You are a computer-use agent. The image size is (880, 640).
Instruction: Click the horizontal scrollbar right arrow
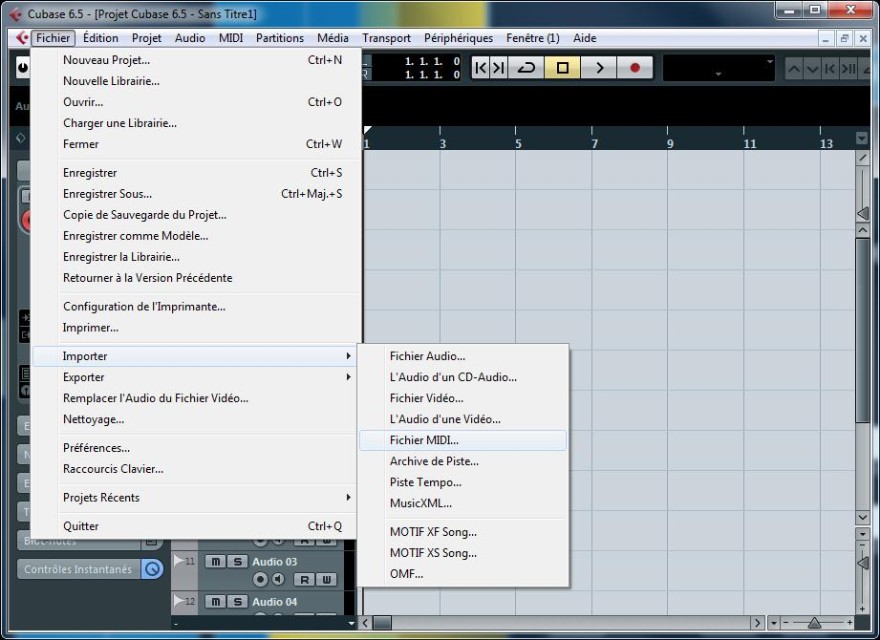coord(757,623)
